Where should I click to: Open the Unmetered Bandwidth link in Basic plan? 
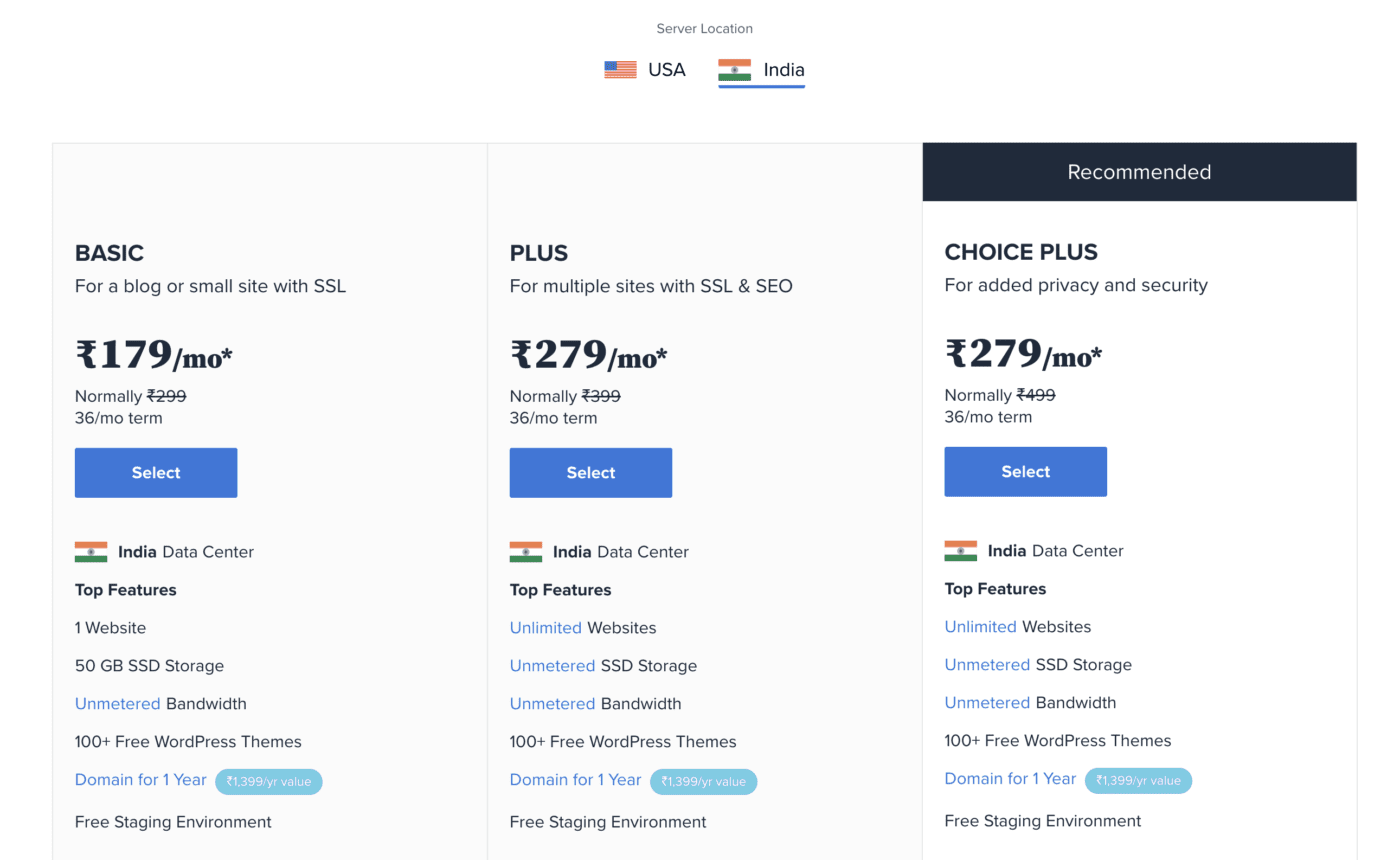tap(118, 704)
